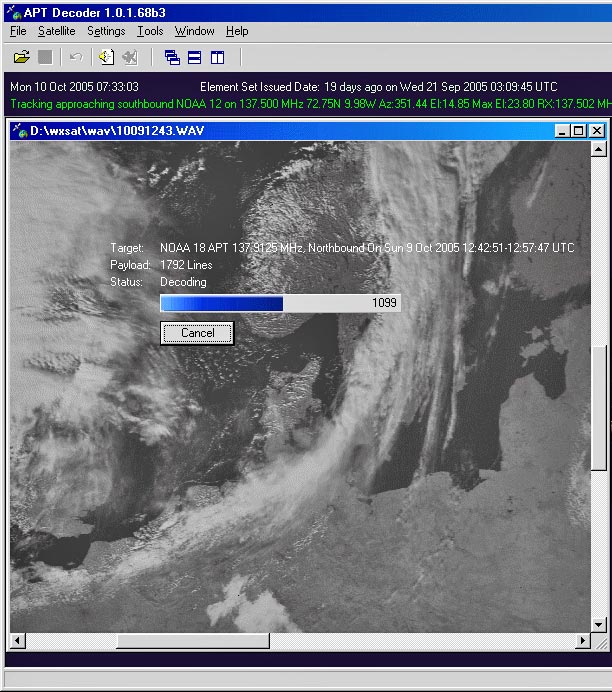
Task: Close the 10091243.WAV child window
Action: click(597, 131)
